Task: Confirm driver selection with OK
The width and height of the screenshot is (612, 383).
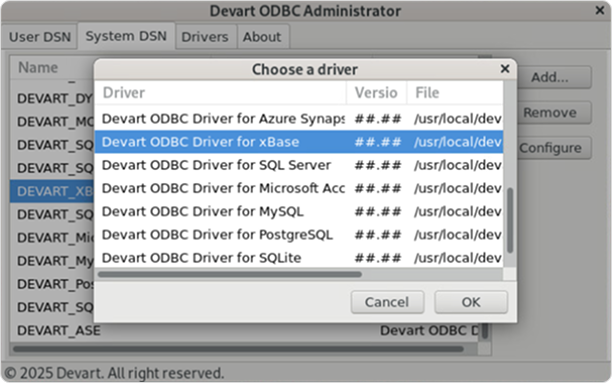Action: [471, 302]
